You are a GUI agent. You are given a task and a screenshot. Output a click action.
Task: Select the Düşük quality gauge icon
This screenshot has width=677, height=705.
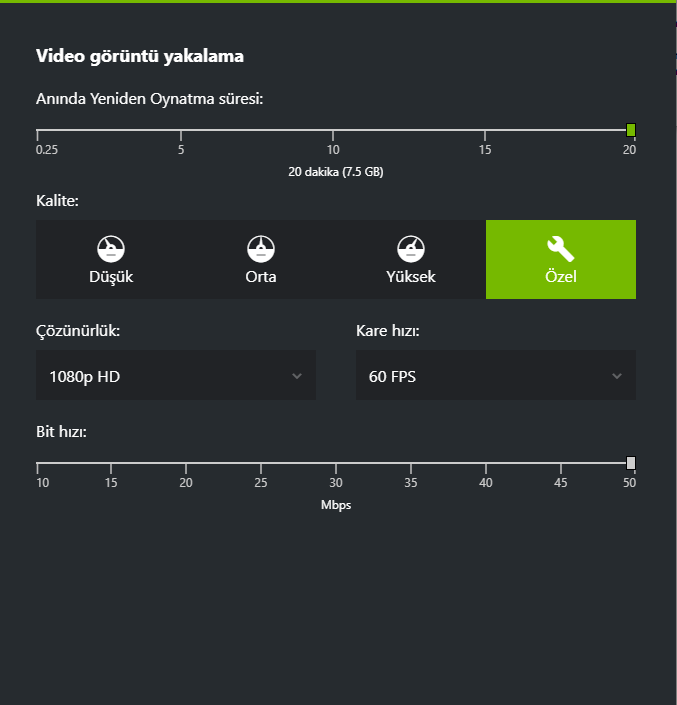point(111,249)
